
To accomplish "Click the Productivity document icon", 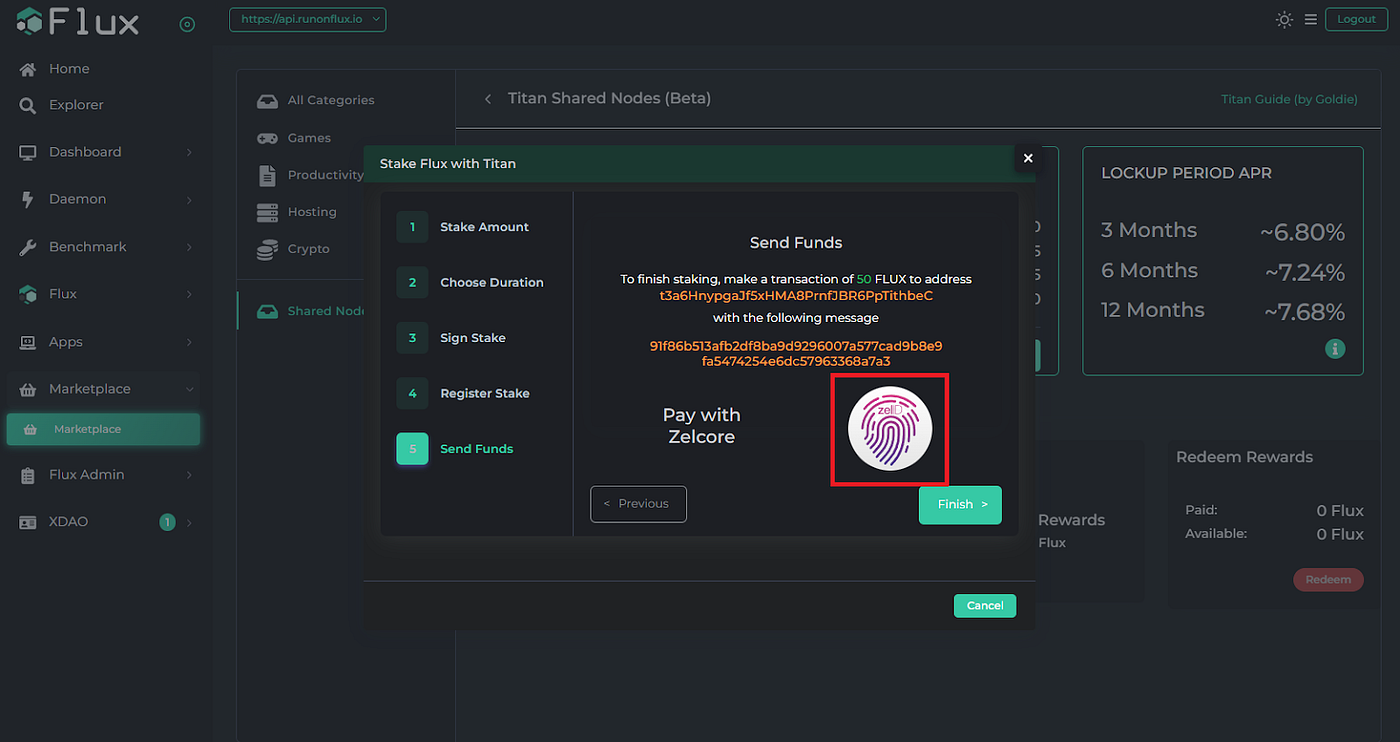I will coord(267,175).
